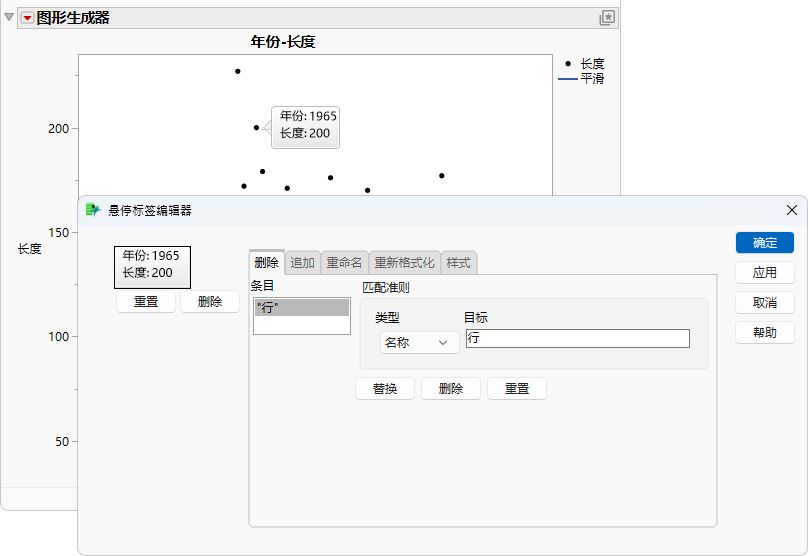808x556 pixels.
Task: Select the "行" entry in 条目 list
Action: [x=302, y=308]
